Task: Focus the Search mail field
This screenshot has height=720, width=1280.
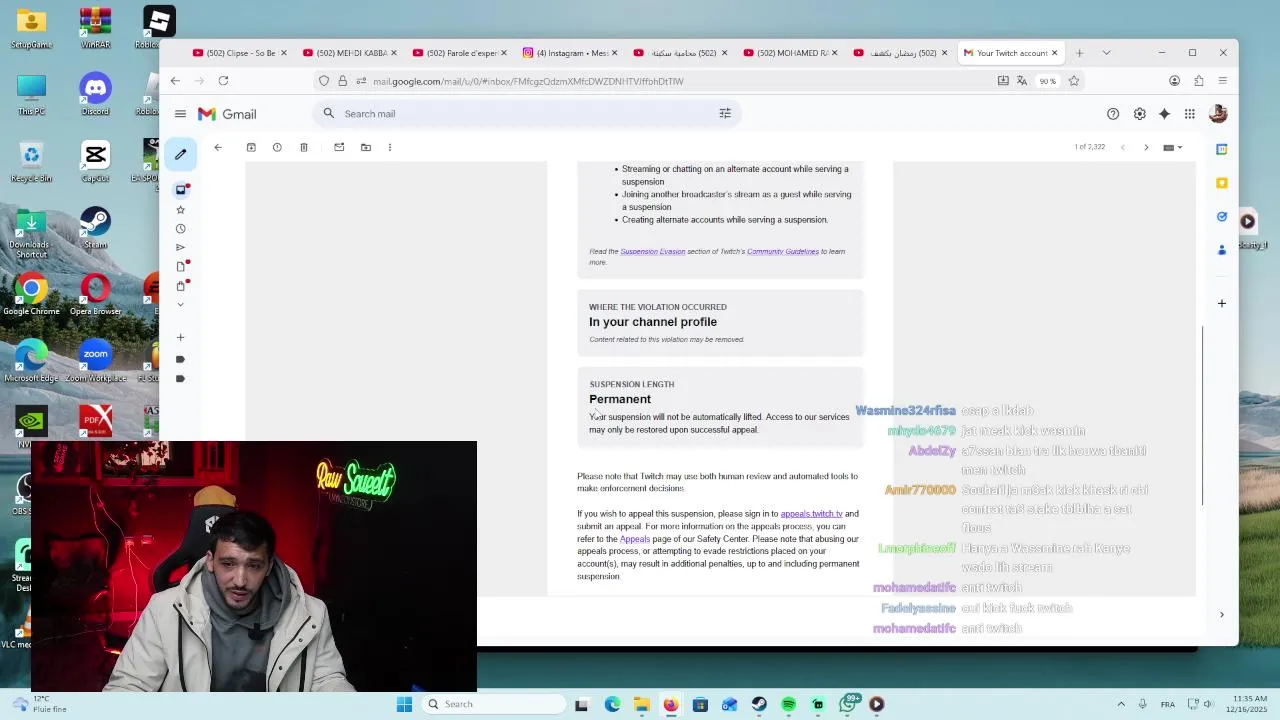Action: click(x=525, y=114)
